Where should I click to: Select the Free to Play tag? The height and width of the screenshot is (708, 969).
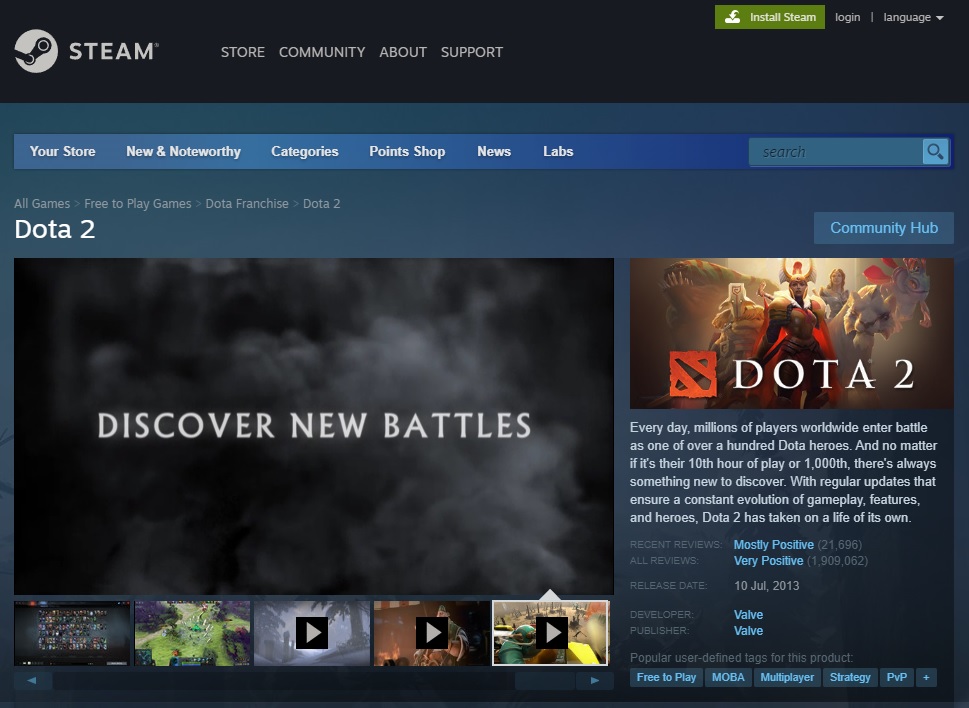[x=666, y=677]
